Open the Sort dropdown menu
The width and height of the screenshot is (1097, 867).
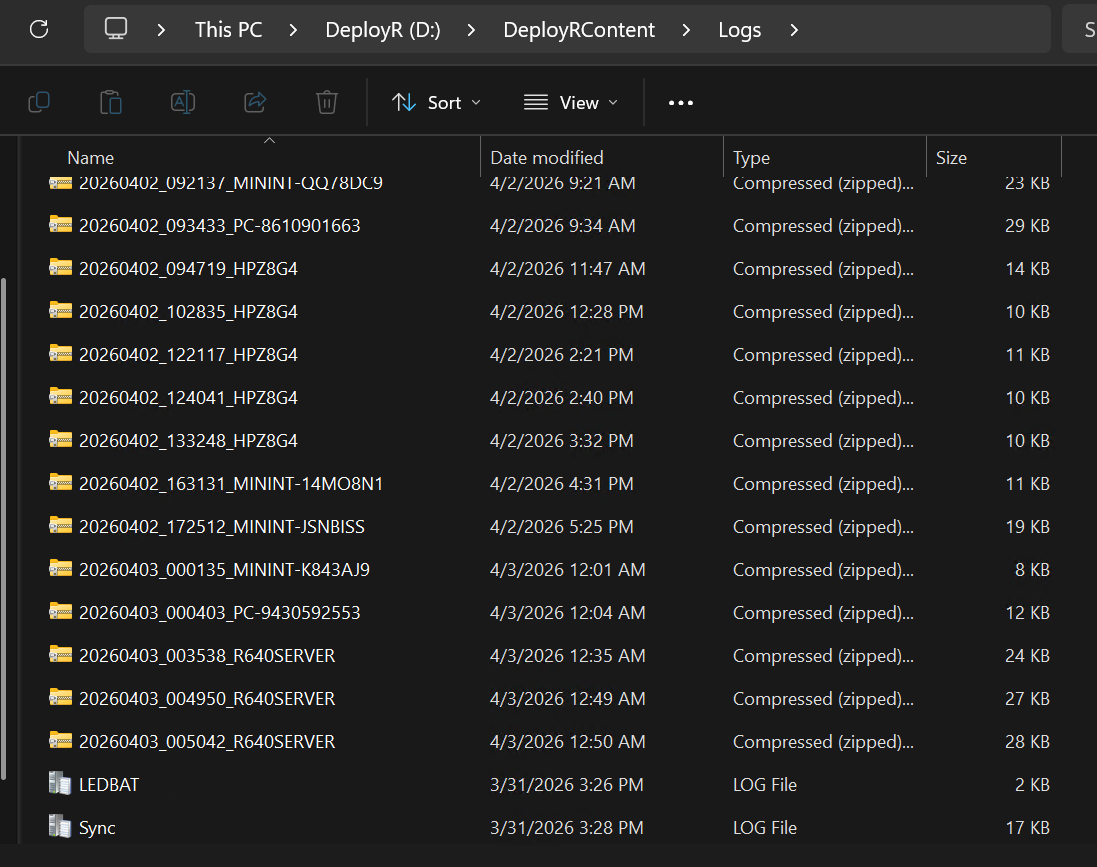point(436,102)
